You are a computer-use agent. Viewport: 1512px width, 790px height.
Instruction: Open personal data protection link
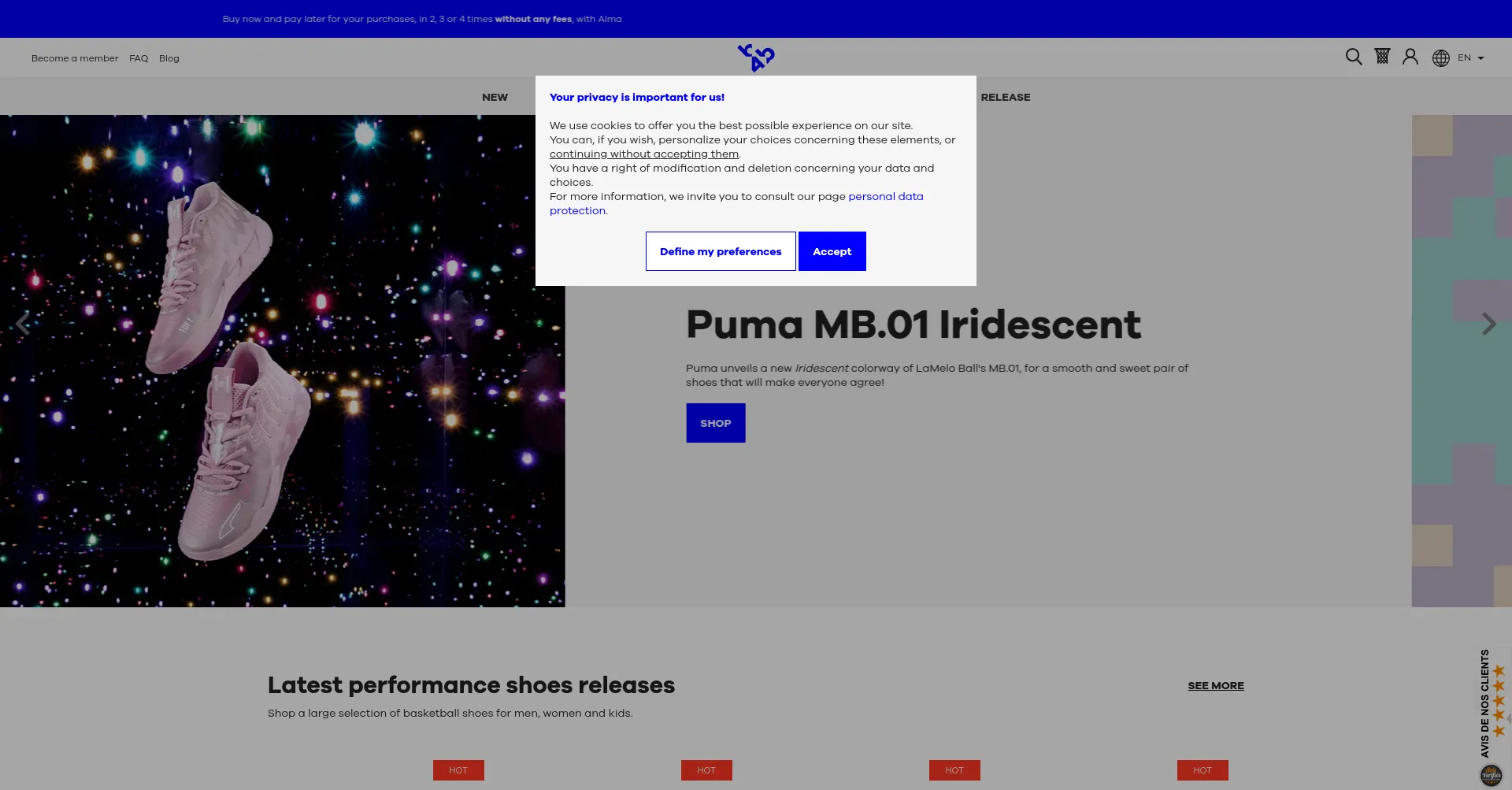(x=736, y=203)
